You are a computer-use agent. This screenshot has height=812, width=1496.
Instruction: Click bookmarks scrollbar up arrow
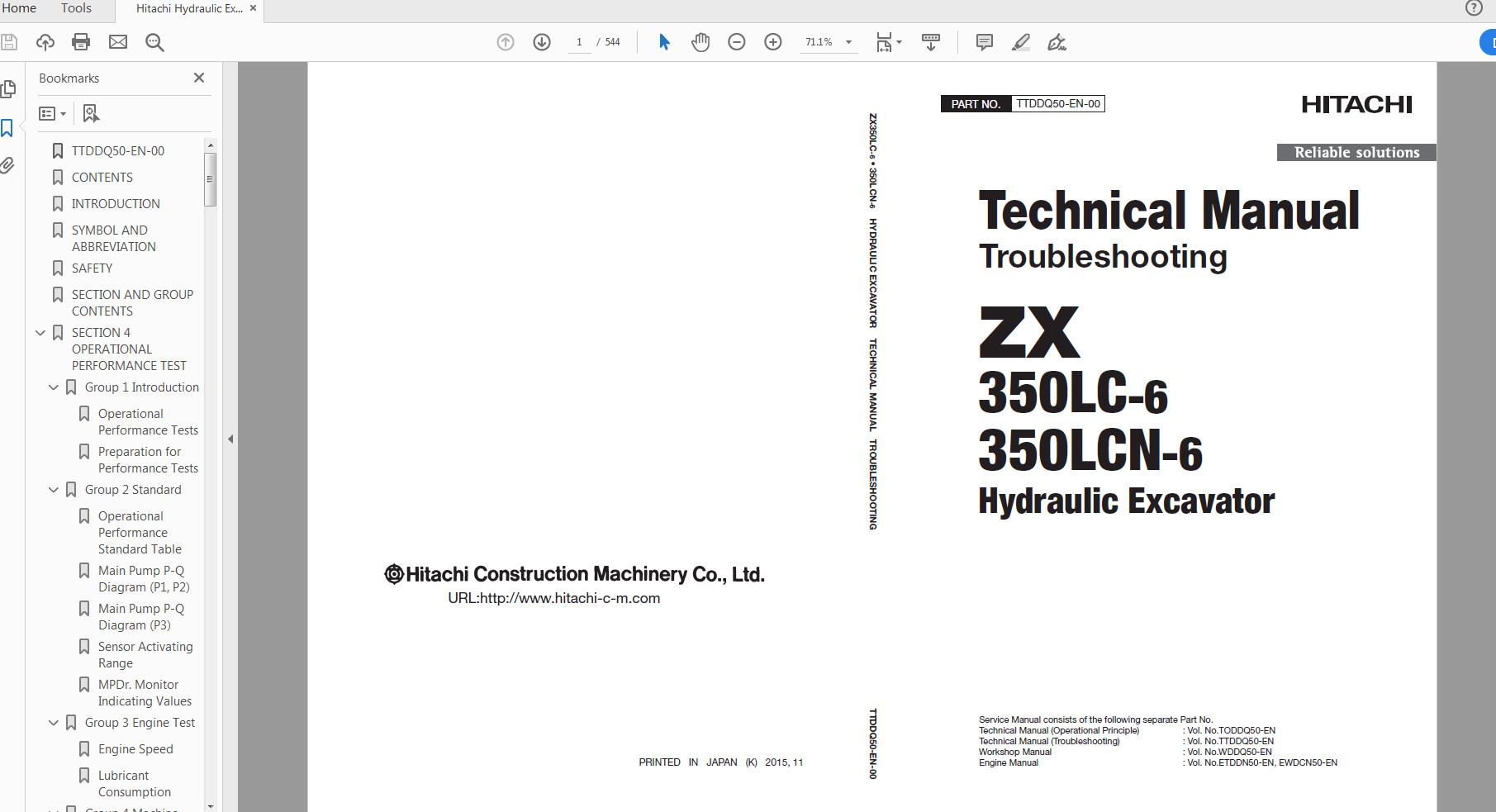click(211, 145)
